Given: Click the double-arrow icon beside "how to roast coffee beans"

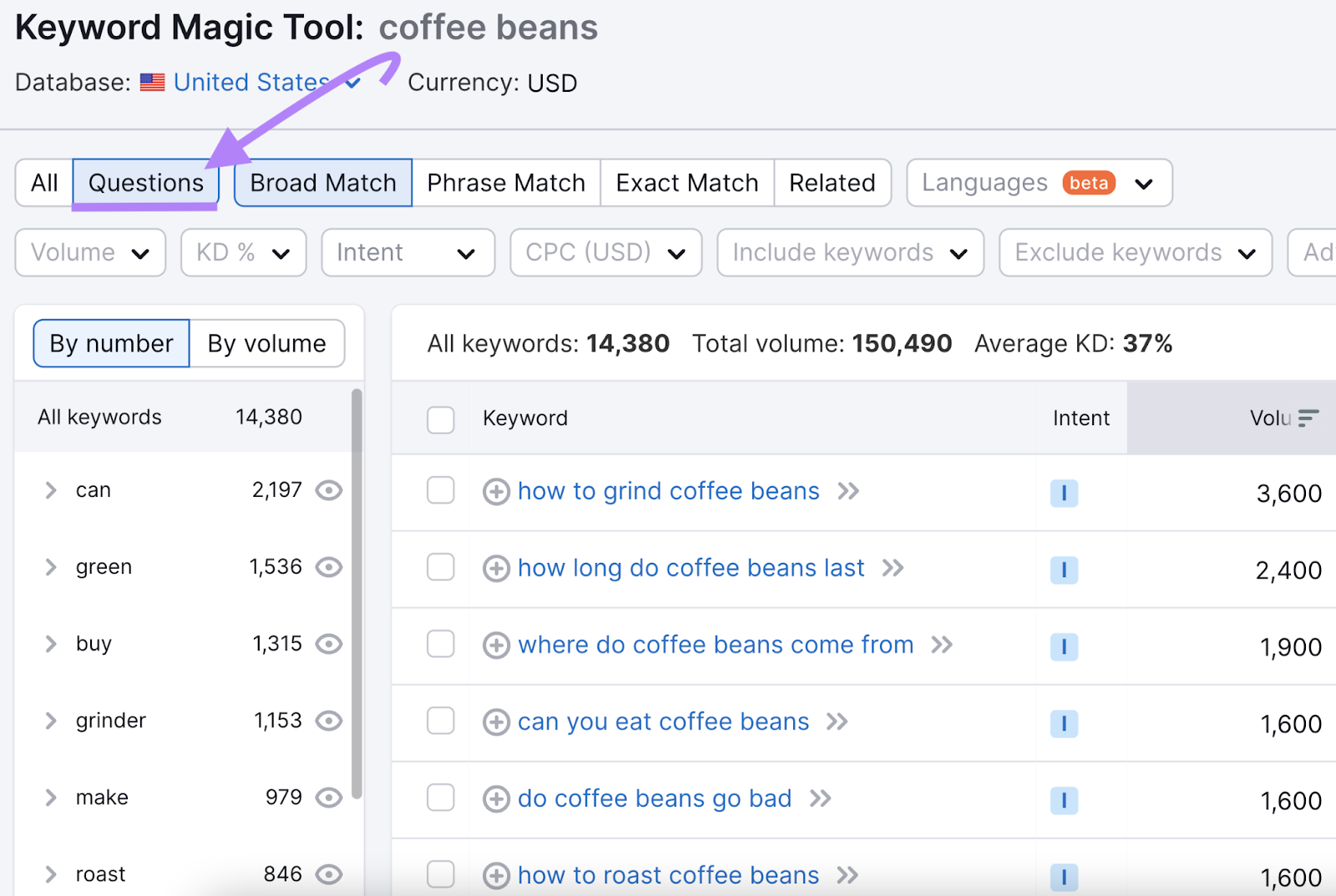Looking at the screenshot, I should [848, 875].
